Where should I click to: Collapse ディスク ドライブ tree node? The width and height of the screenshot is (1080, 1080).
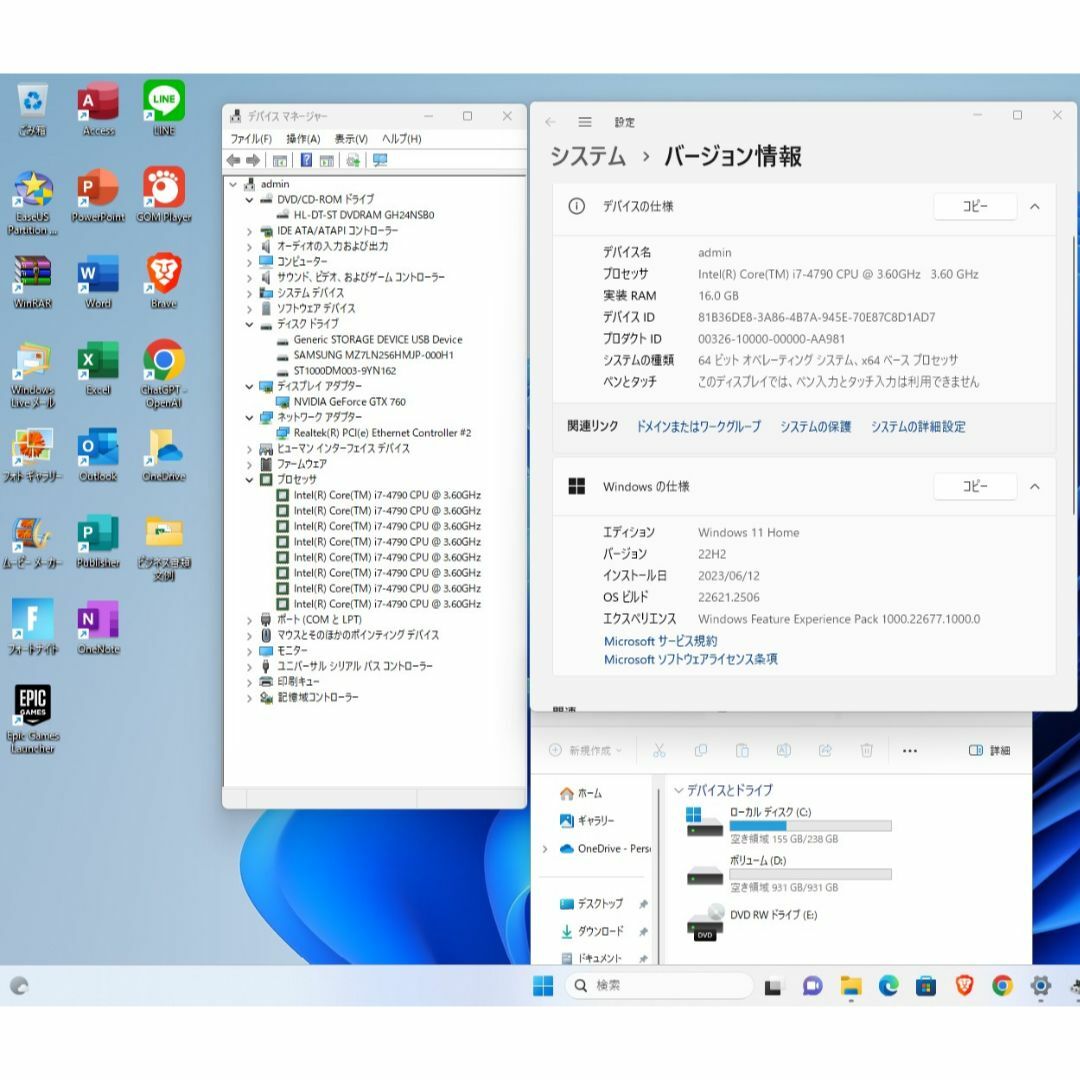[249, 324]
